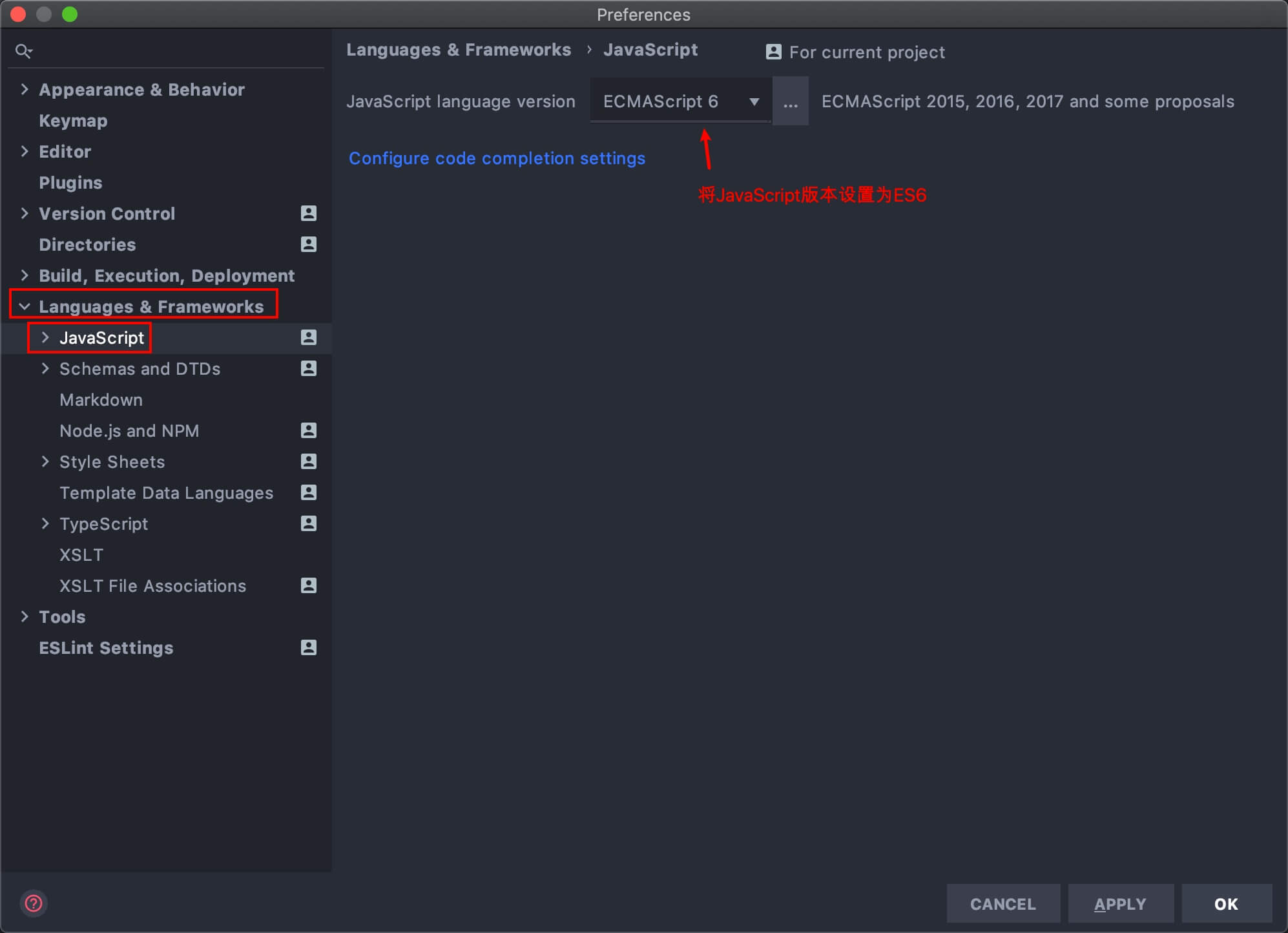Click project icon beside Directories
The width and height of the screenshot is (1288, 933).
309,244
